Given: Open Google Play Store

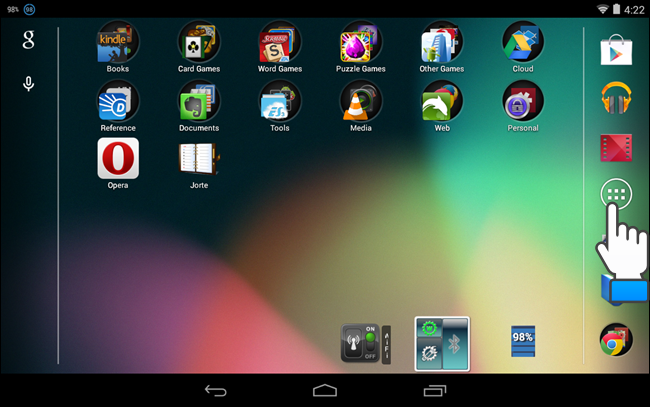Looking at the screenshot, I should point(616,50).
